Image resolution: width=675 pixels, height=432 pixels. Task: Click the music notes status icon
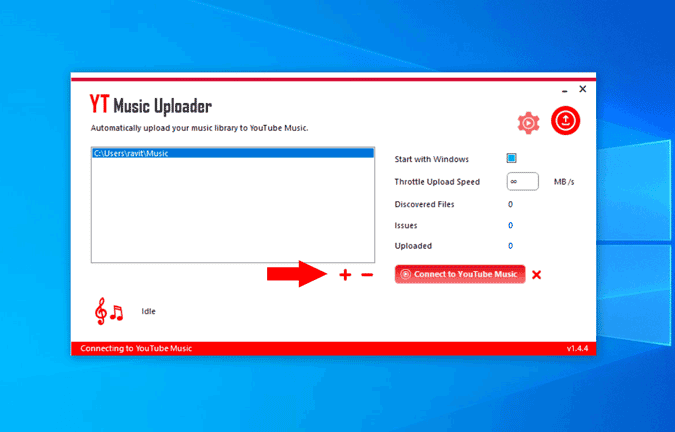pos(109,311)
